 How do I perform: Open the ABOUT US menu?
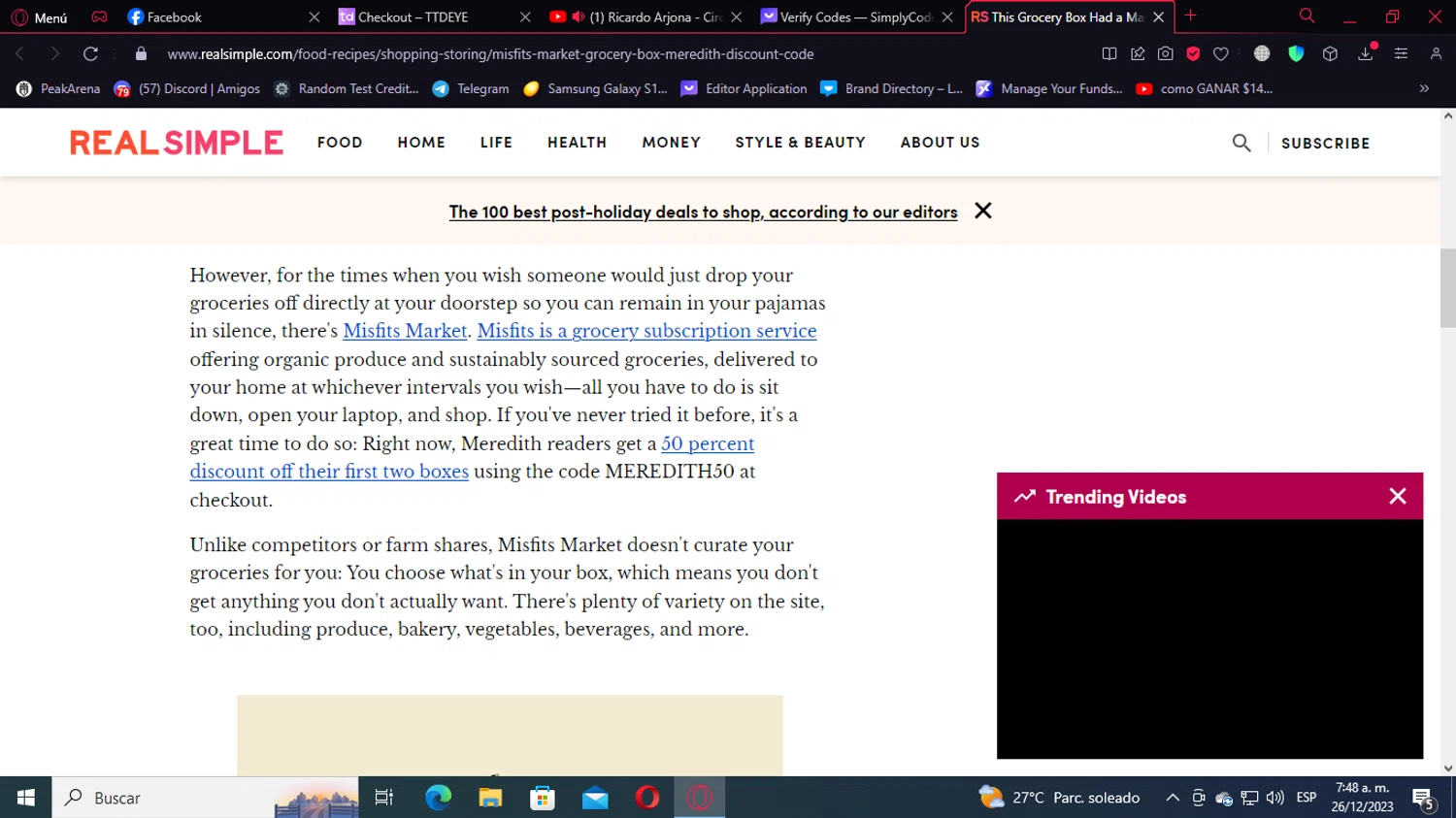click(940, 143)
